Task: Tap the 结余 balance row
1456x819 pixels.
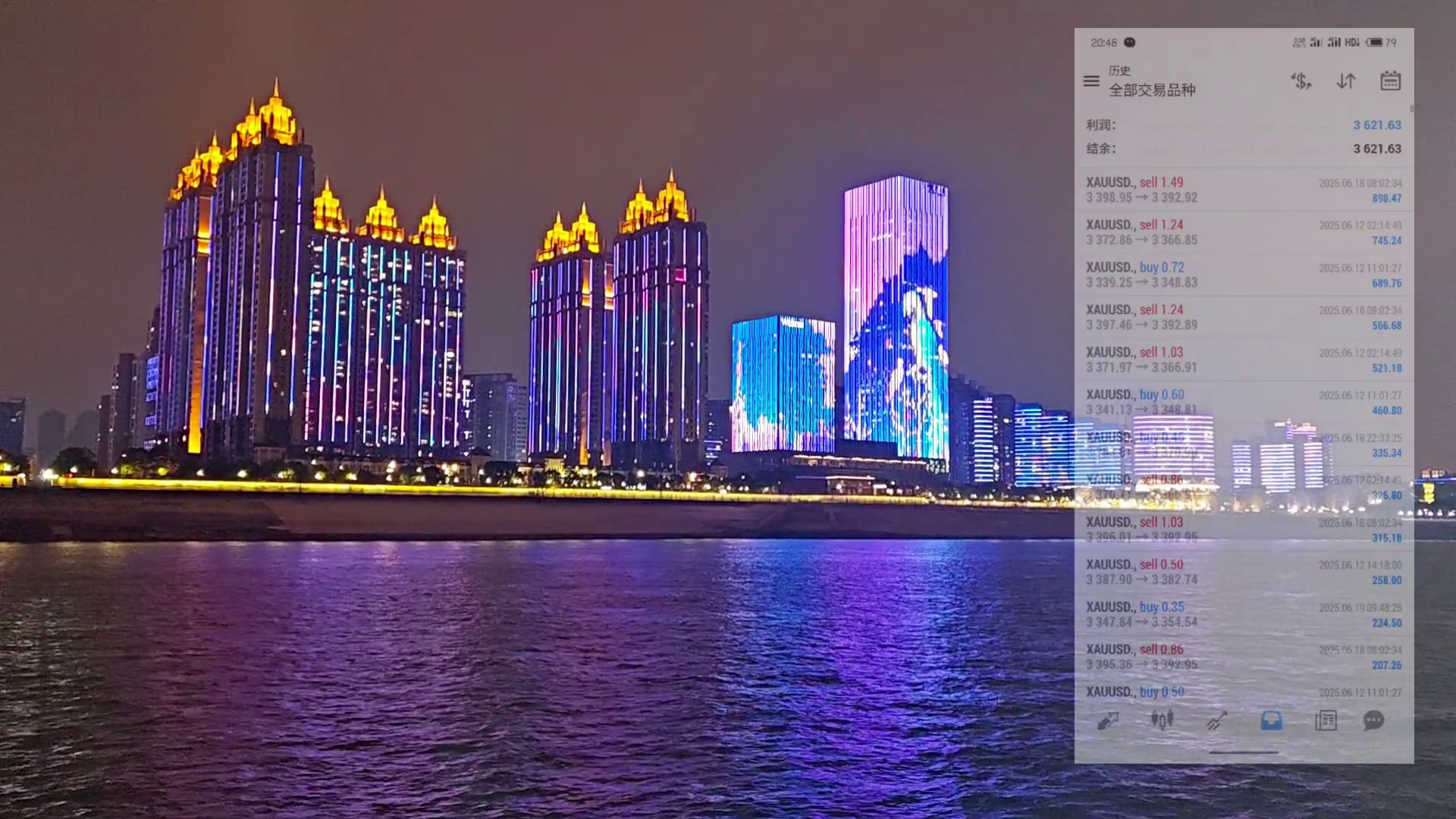Action: click(1244, 149)
